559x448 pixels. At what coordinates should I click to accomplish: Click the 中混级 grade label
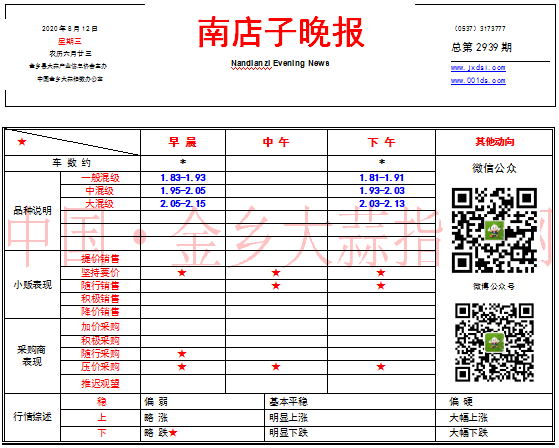click(x=99, y=191)
